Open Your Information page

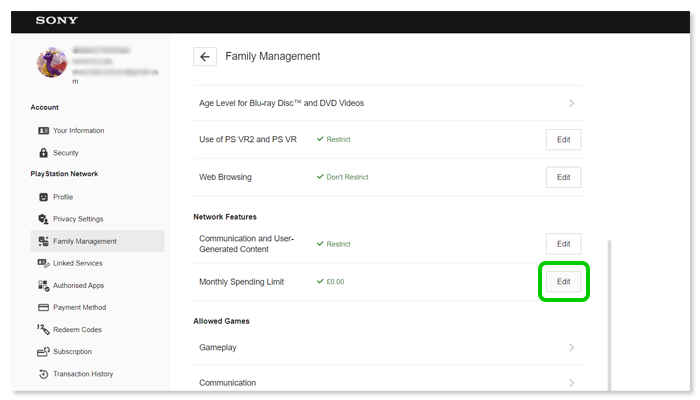[79, 130]
